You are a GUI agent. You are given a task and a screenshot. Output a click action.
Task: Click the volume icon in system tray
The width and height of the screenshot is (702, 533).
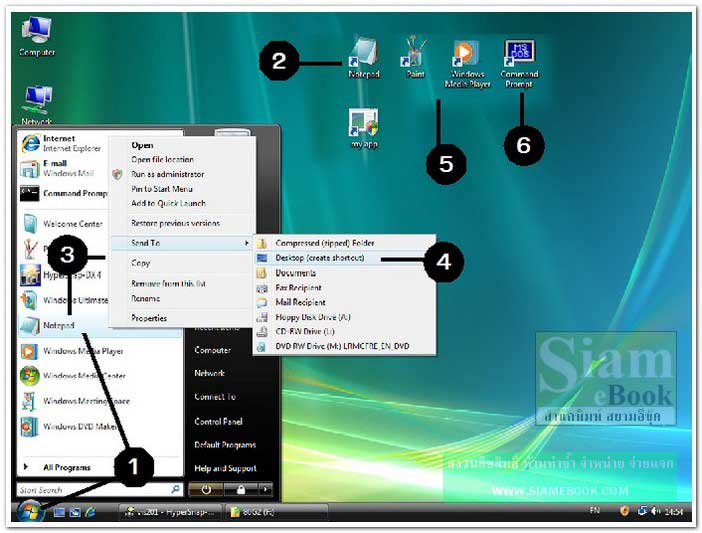coord(655,511)
